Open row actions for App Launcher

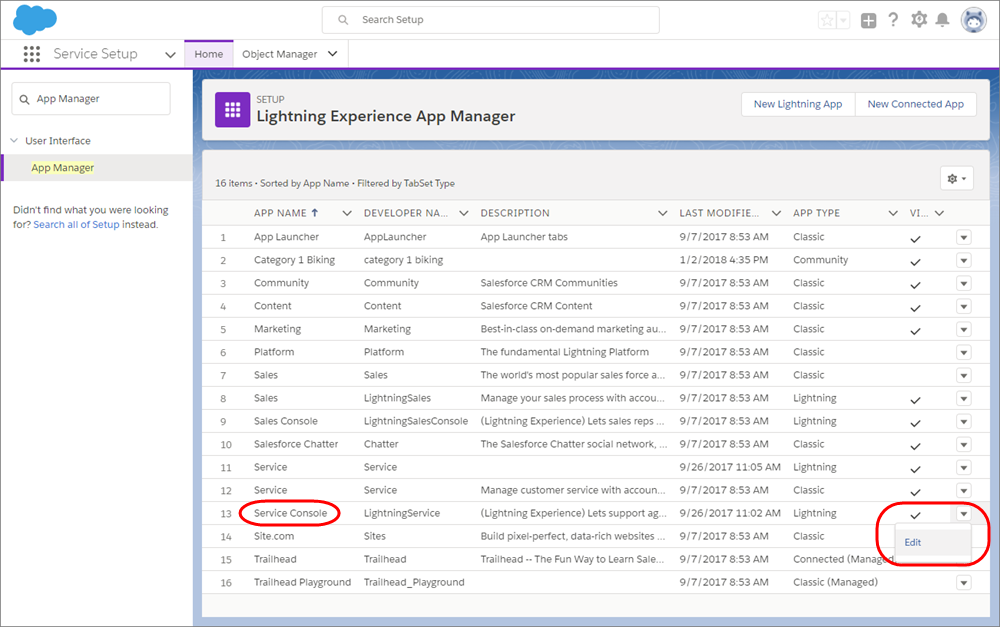click(964, 237)
